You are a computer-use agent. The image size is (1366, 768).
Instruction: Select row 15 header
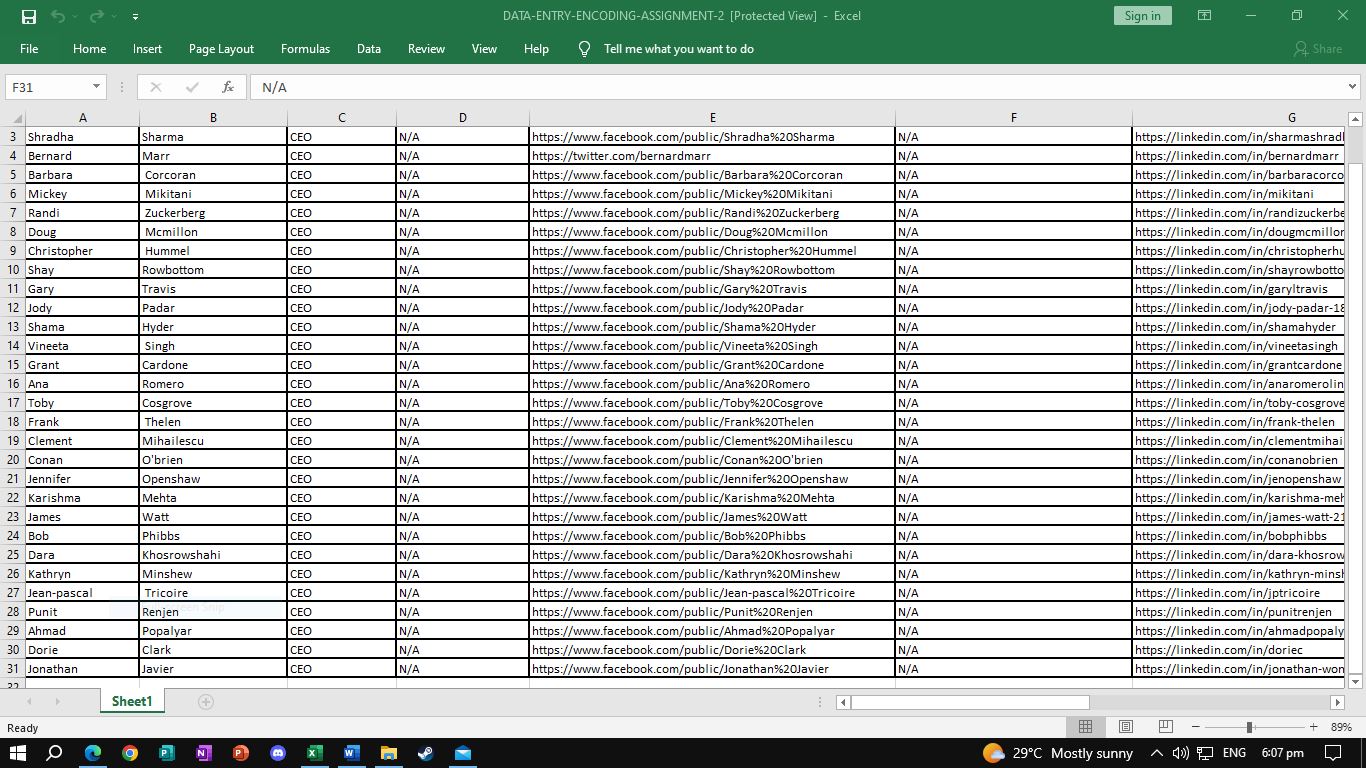[13, 365]
